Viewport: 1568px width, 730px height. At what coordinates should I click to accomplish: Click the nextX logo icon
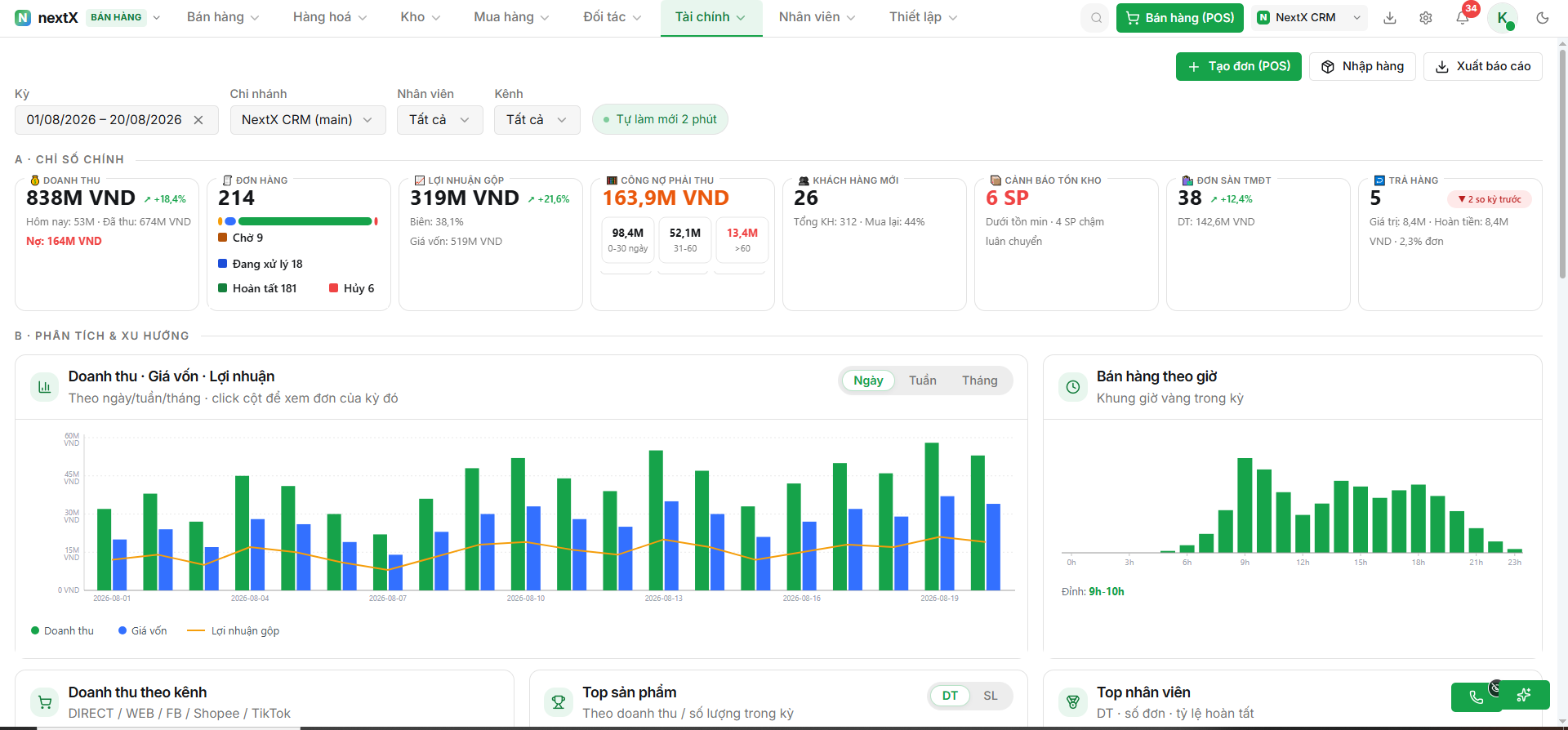point(23,17)
